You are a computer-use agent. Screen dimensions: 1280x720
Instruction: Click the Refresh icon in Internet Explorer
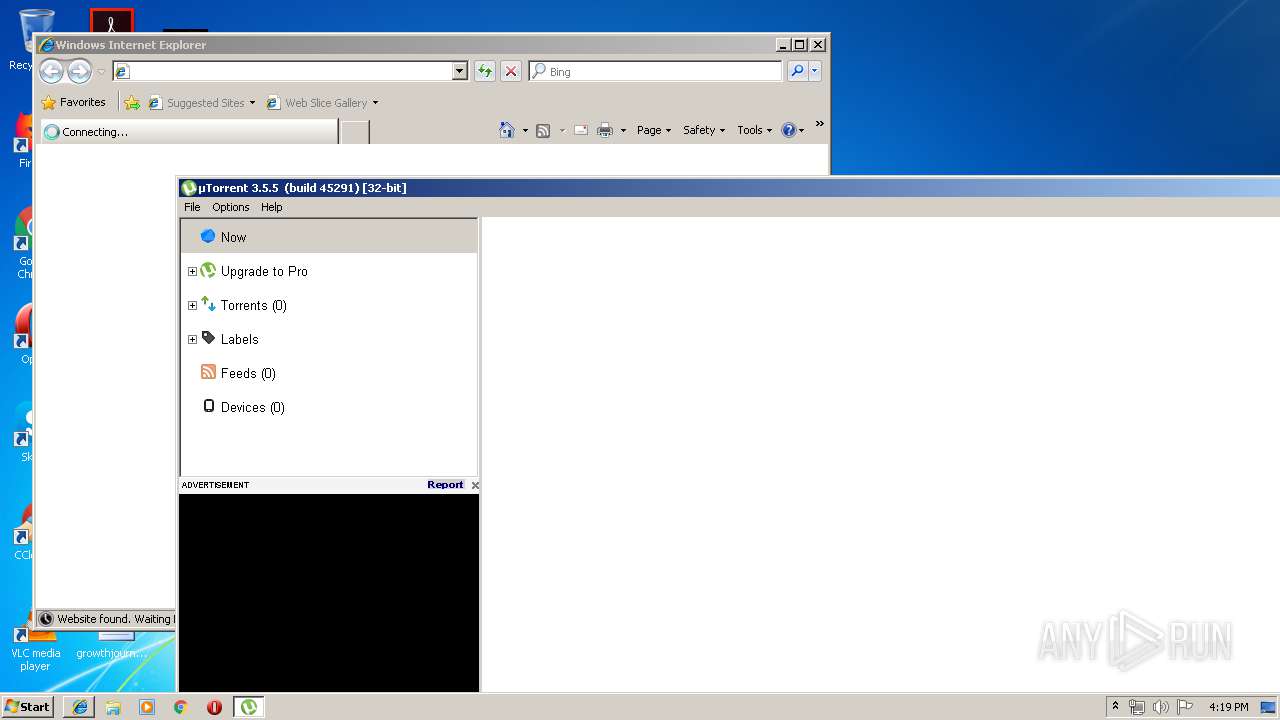tap(485, 71)
